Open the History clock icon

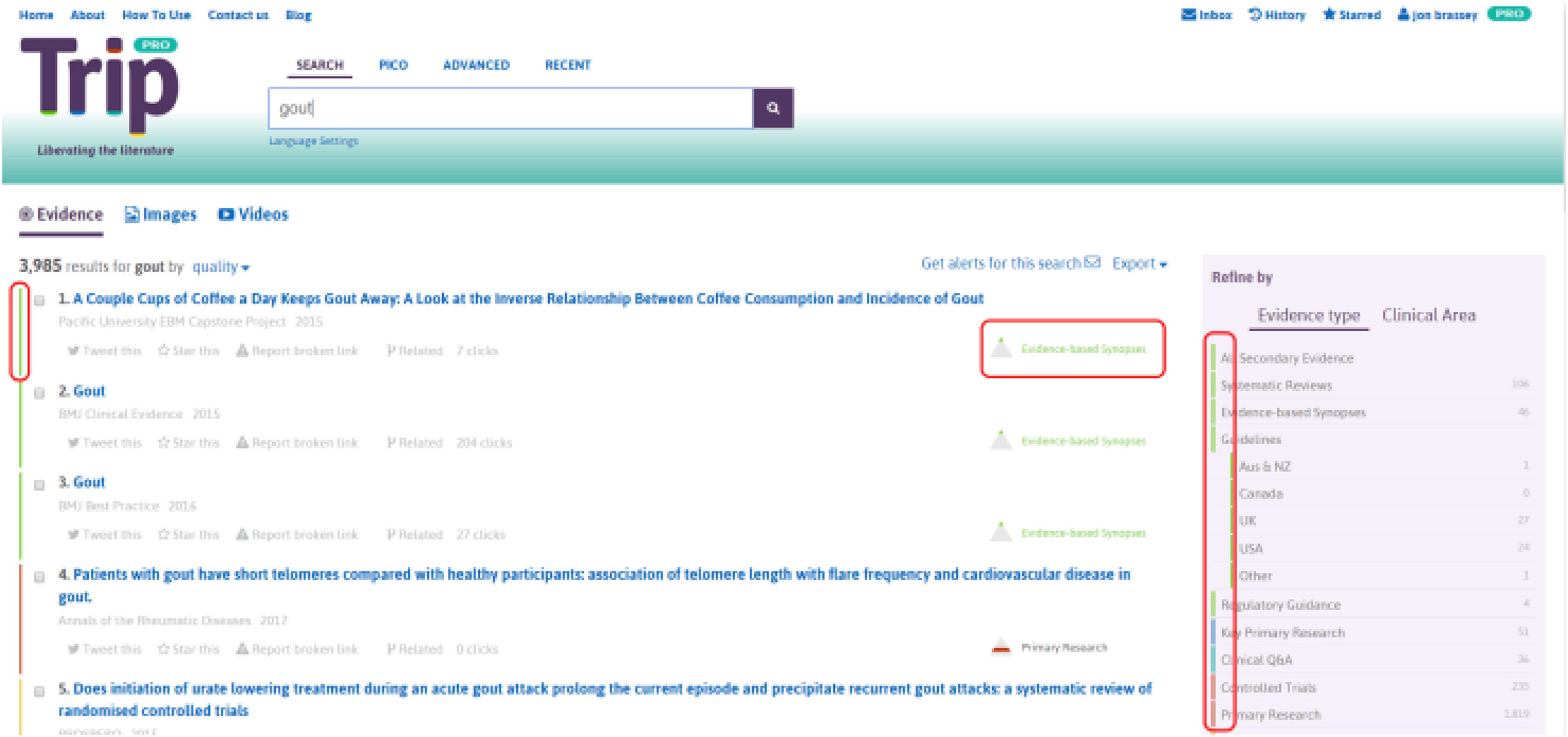point(1255,14)
